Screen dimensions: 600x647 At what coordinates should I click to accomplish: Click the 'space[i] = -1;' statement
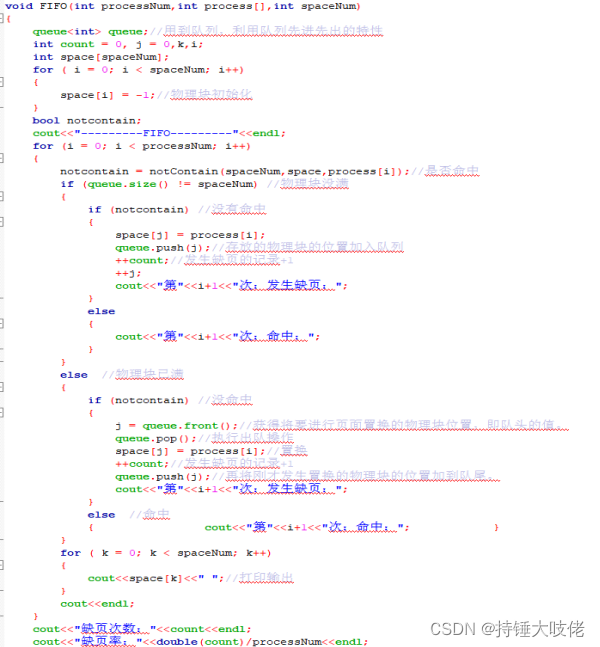[x=108, y=95]
